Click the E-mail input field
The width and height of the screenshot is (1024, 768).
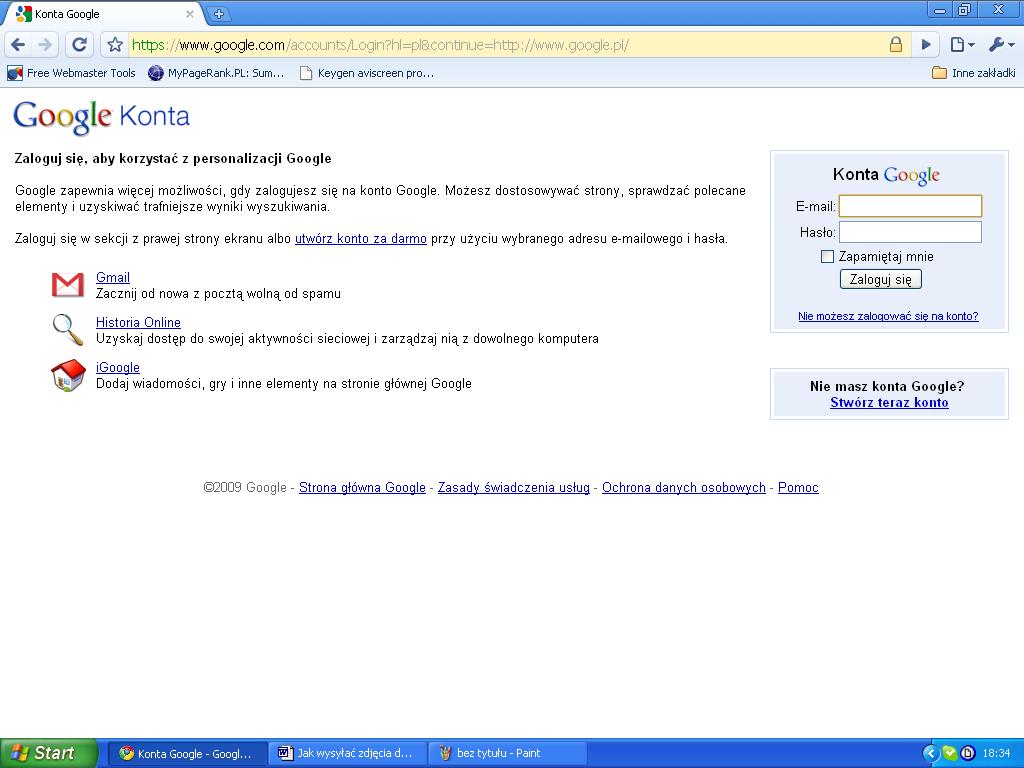coord(910,206)
